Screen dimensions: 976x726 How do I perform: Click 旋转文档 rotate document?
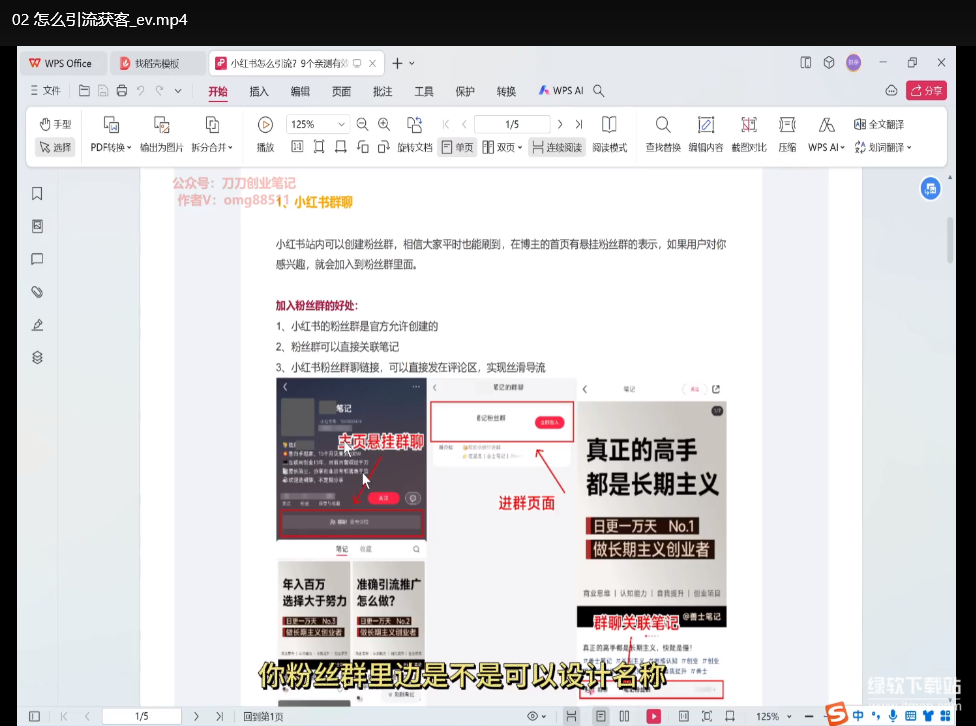tap(415, 134)
